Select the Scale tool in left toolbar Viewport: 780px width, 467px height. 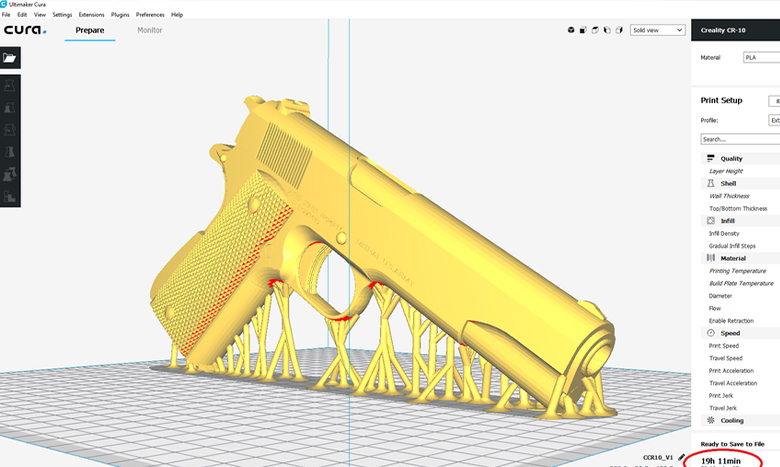[9, 108]
